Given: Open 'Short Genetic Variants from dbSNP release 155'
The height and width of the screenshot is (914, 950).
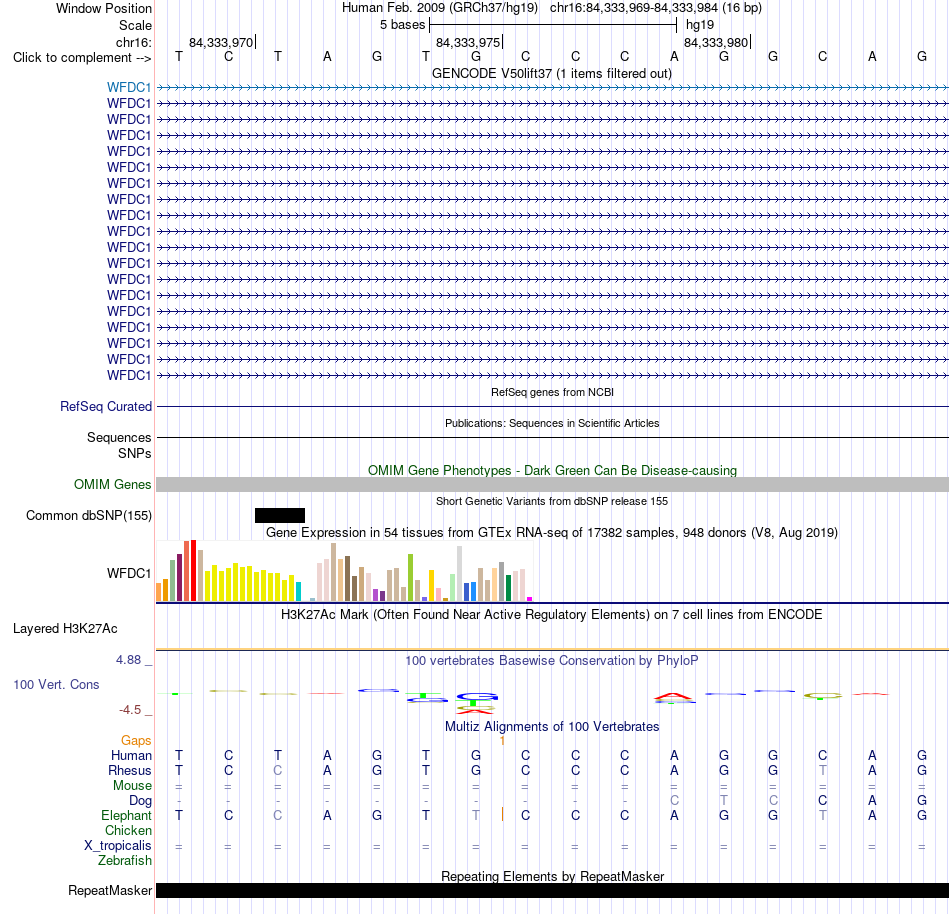Looking at the screenshot, I should [x=552, y=501].
